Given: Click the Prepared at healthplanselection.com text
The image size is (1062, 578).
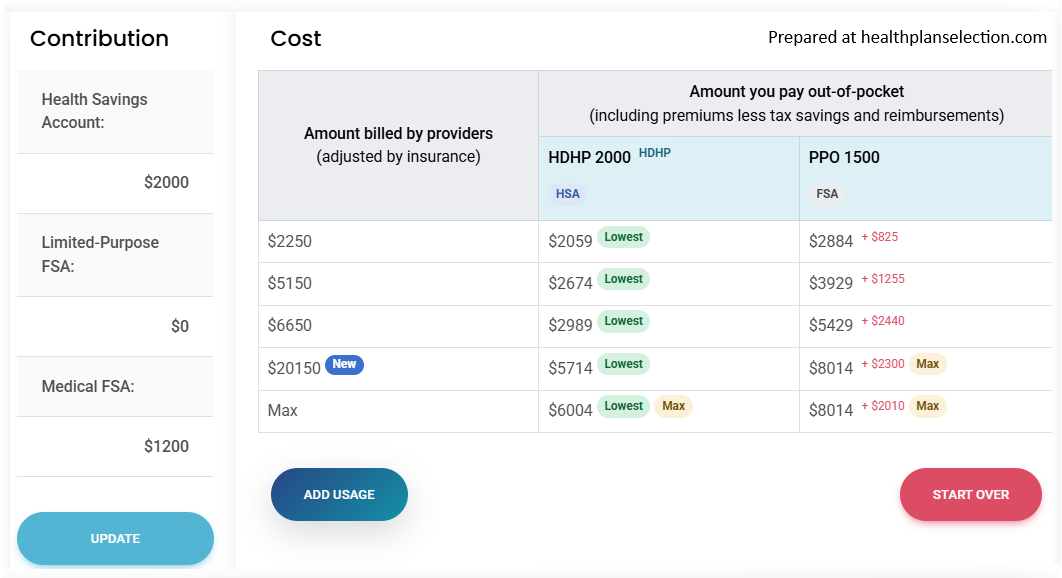Looking at the screenshot, I should (x=908, y=38).
